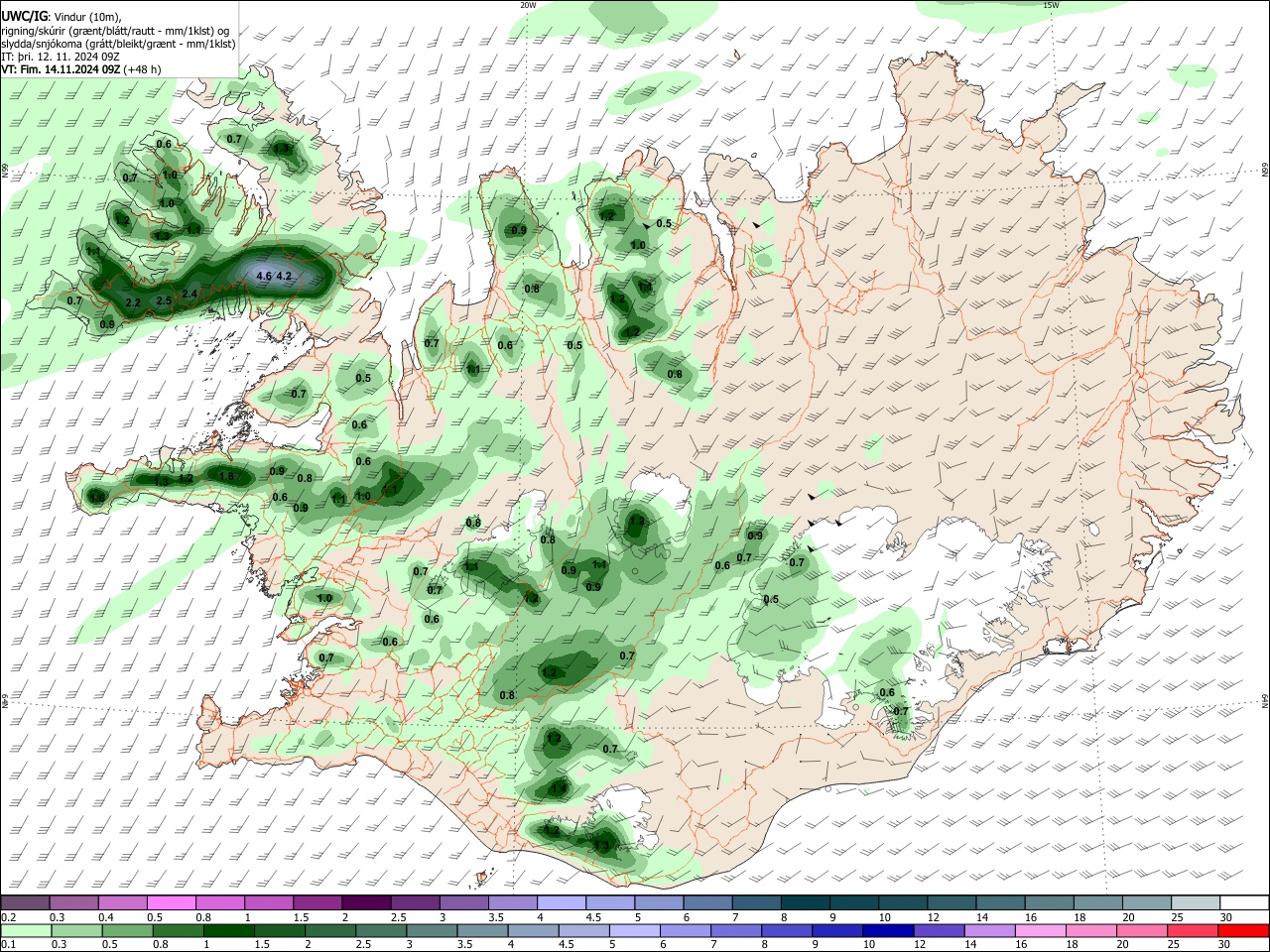Click the 4.2 precipitation value on the map
Screen dimensions: 1270x952
(284, 276)
